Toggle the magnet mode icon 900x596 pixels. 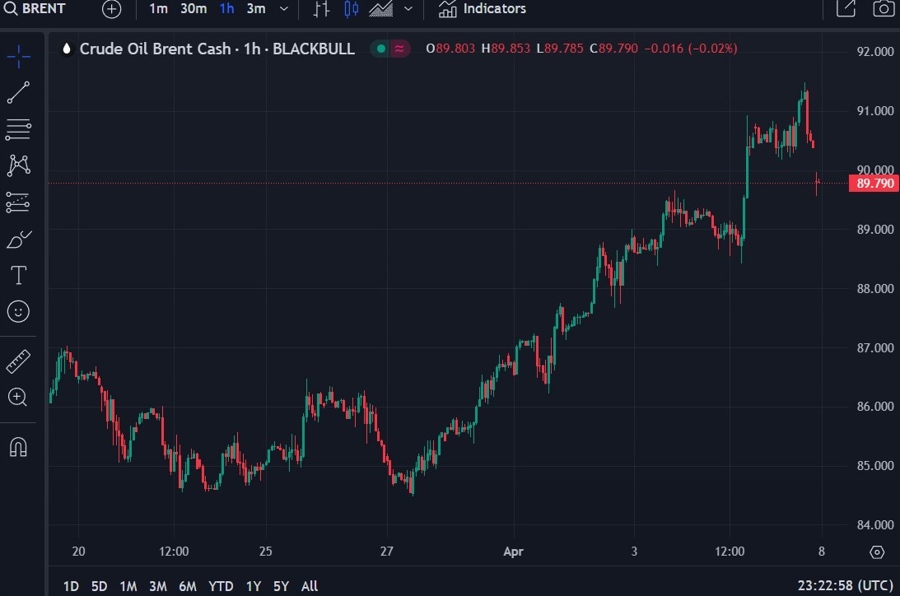(18, 447)
